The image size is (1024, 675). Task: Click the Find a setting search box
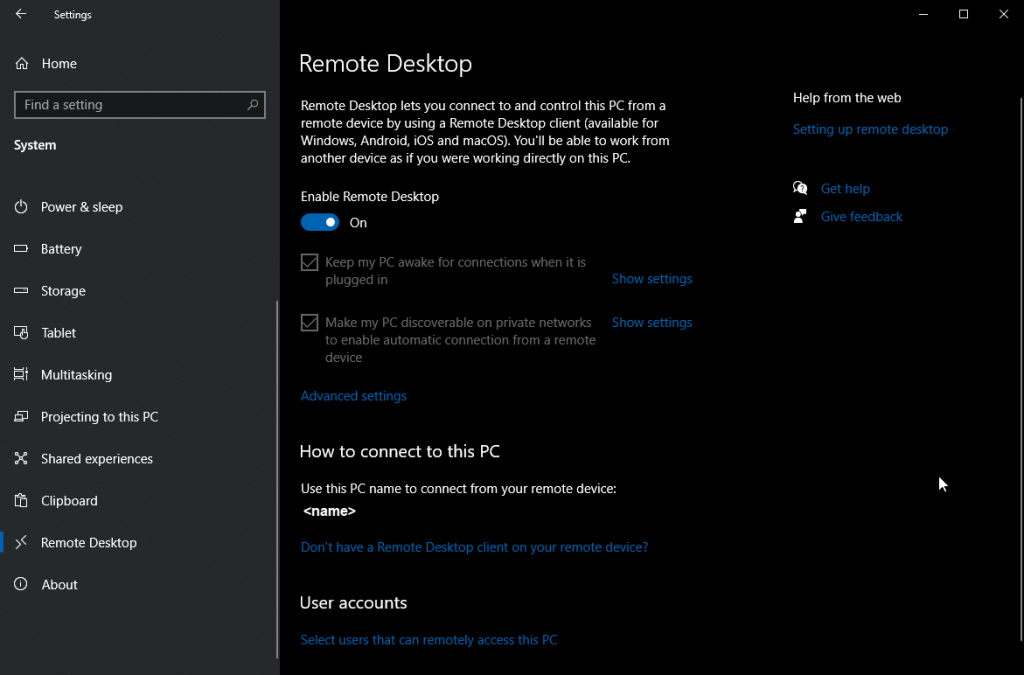[x=130, y=105]
